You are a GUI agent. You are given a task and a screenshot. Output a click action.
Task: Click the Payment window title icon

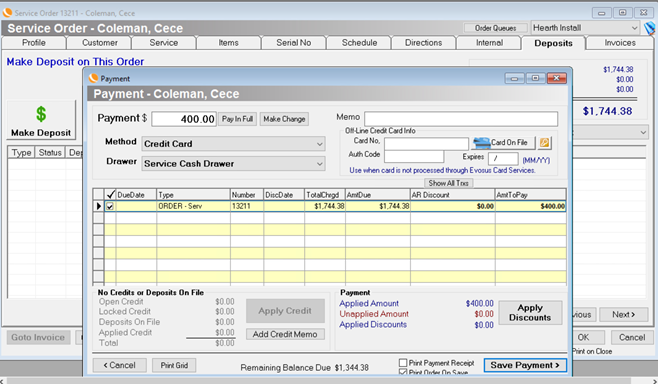[x=94, y=78]
